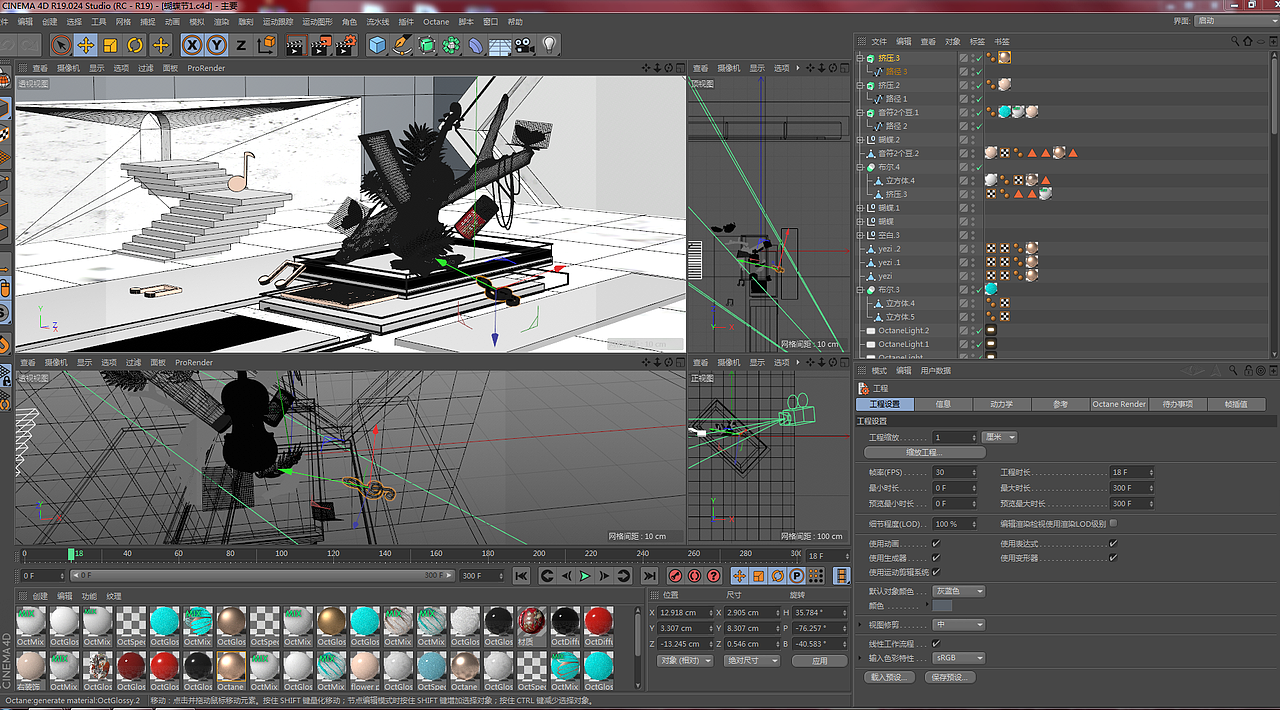
Task: Click the FPS input field showing 30
Action: click(954, 472)
